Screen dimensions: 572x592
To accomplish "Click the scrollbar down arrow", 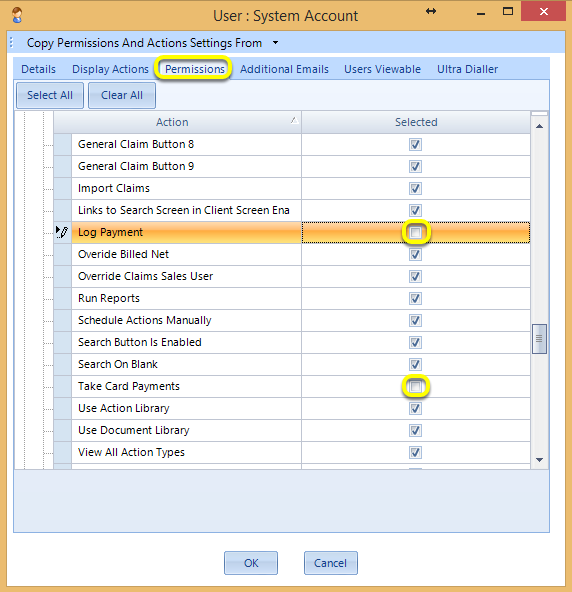I will point(540,459).
